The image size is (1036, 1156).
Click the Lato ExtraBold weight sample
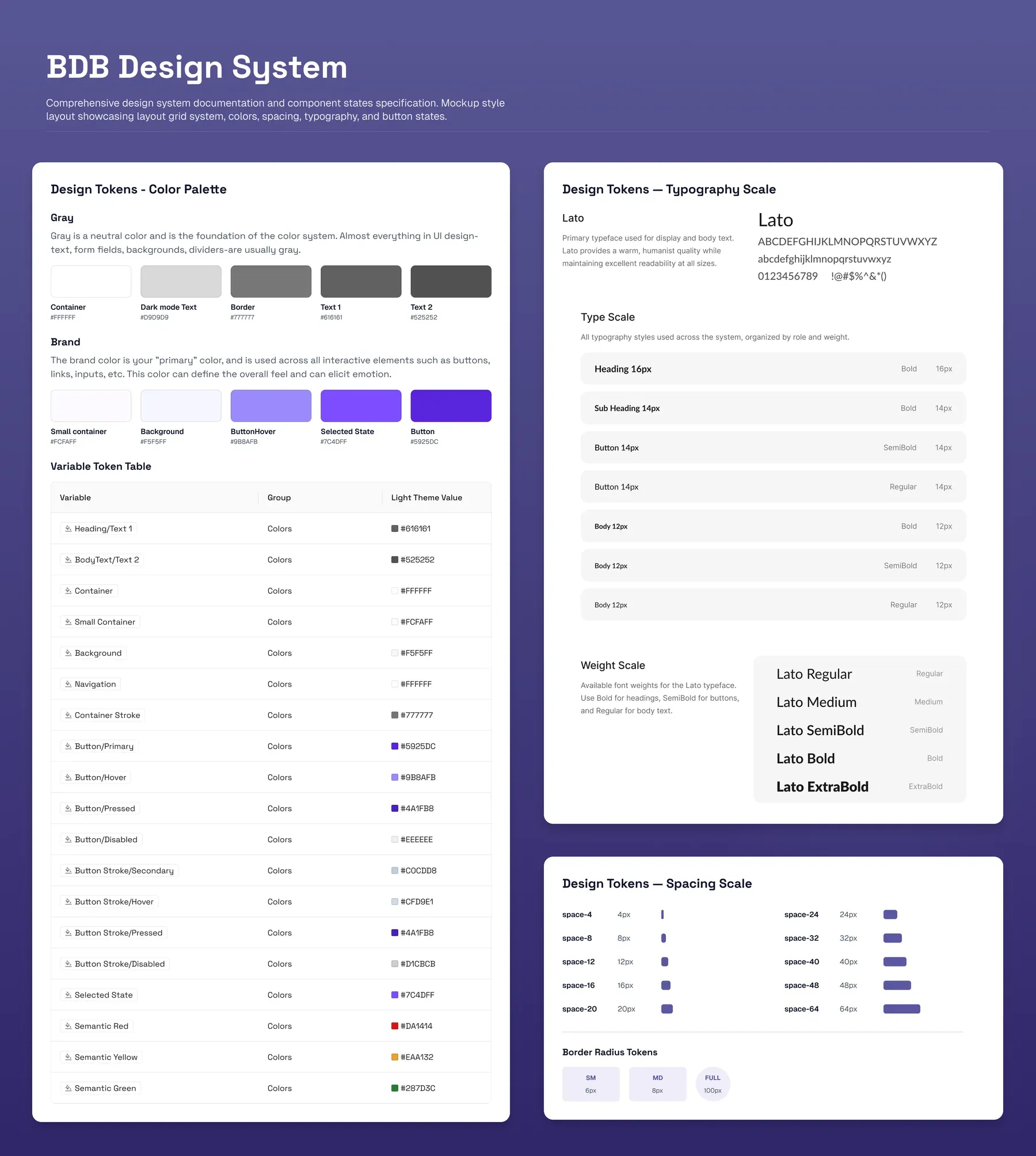click(x=822, y=786)
